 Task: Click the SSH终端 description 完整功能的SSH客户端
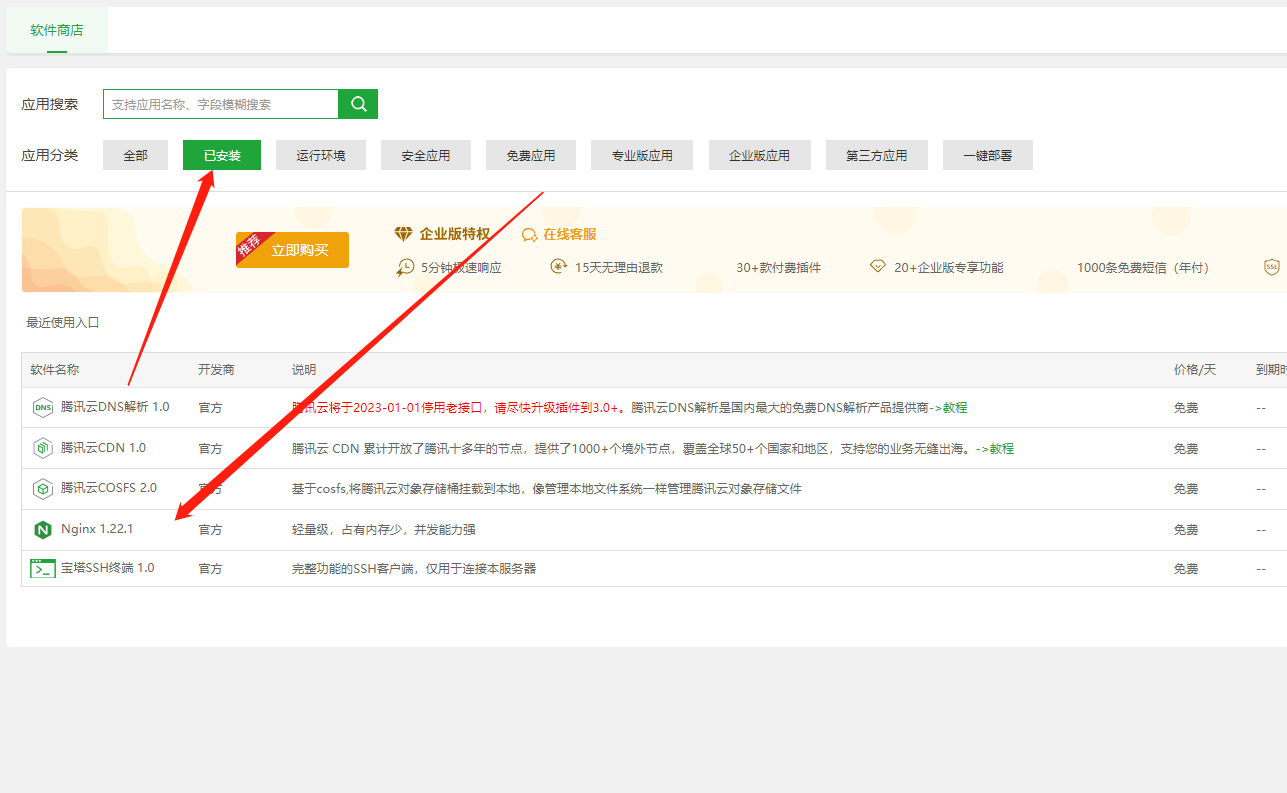point(414,568)
